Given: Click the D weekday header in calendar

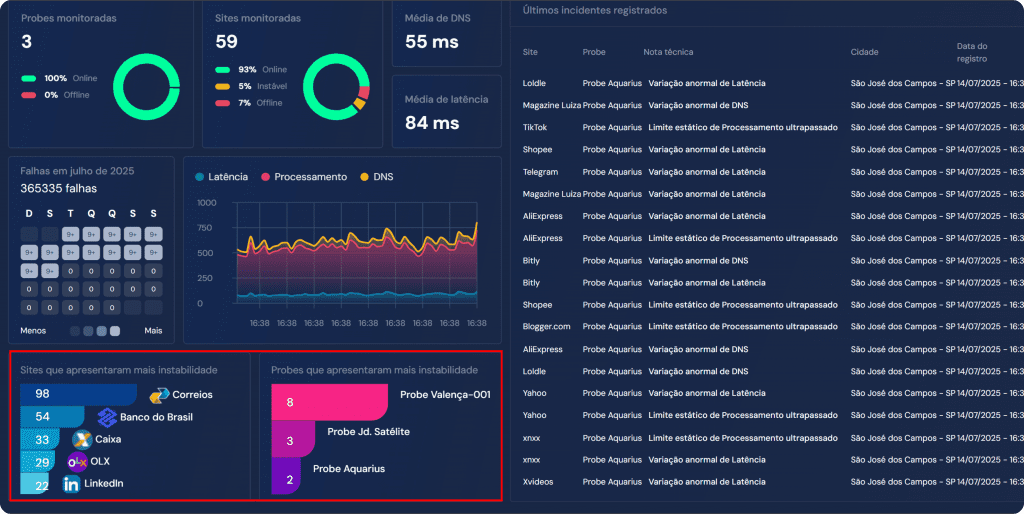Looking at the screenshot, I should (29, 214).
